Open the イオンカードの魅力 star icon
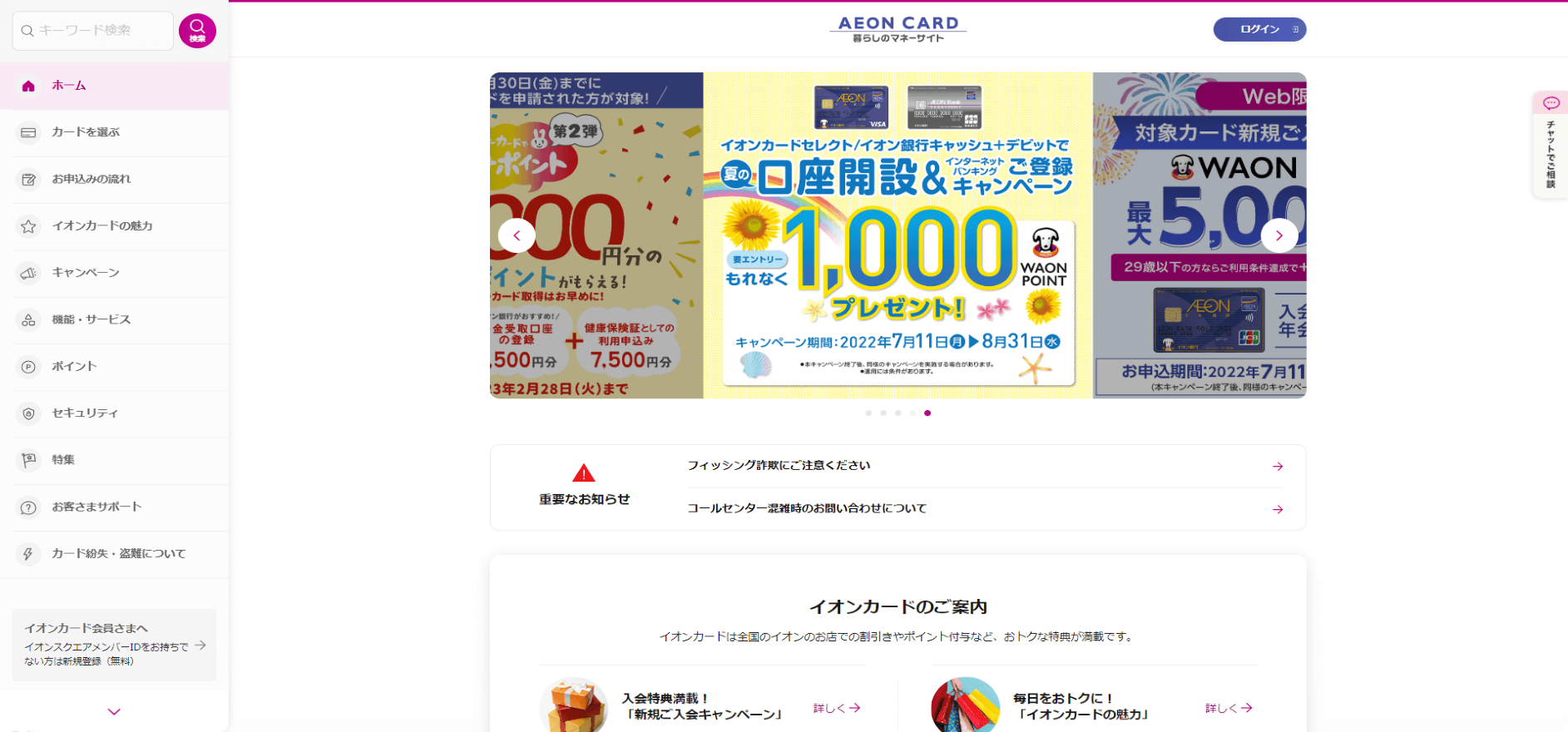This screenshot has height=732, width=1568. 28,226
